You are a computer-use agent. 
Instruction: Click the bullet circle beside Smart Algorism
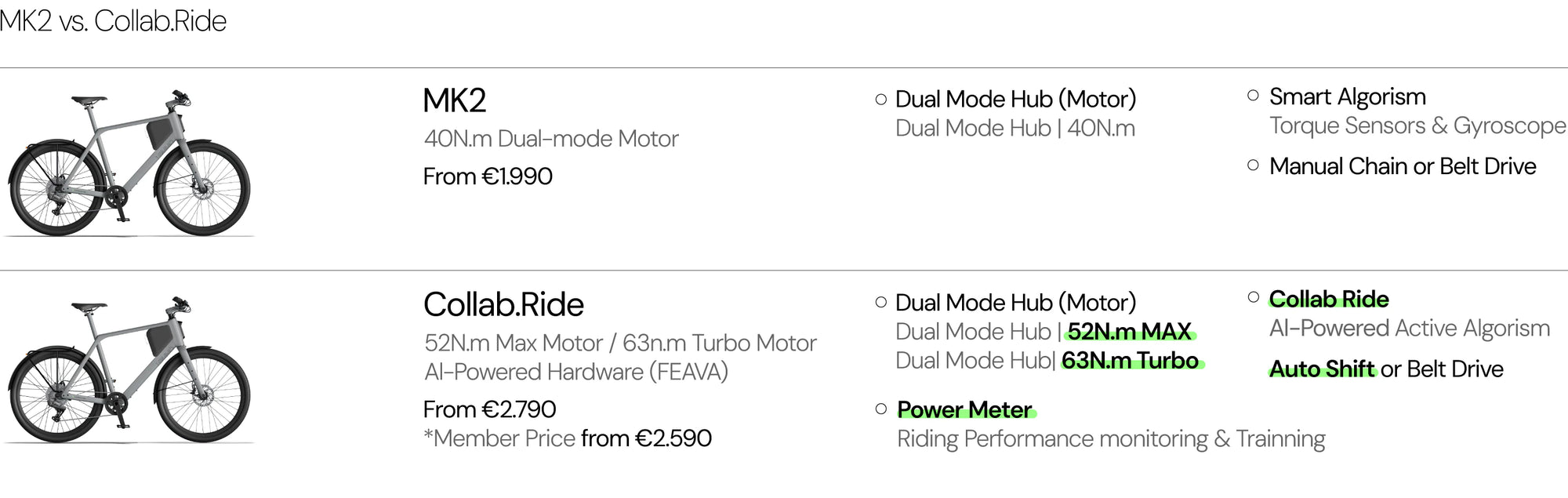coord(1253,96)
